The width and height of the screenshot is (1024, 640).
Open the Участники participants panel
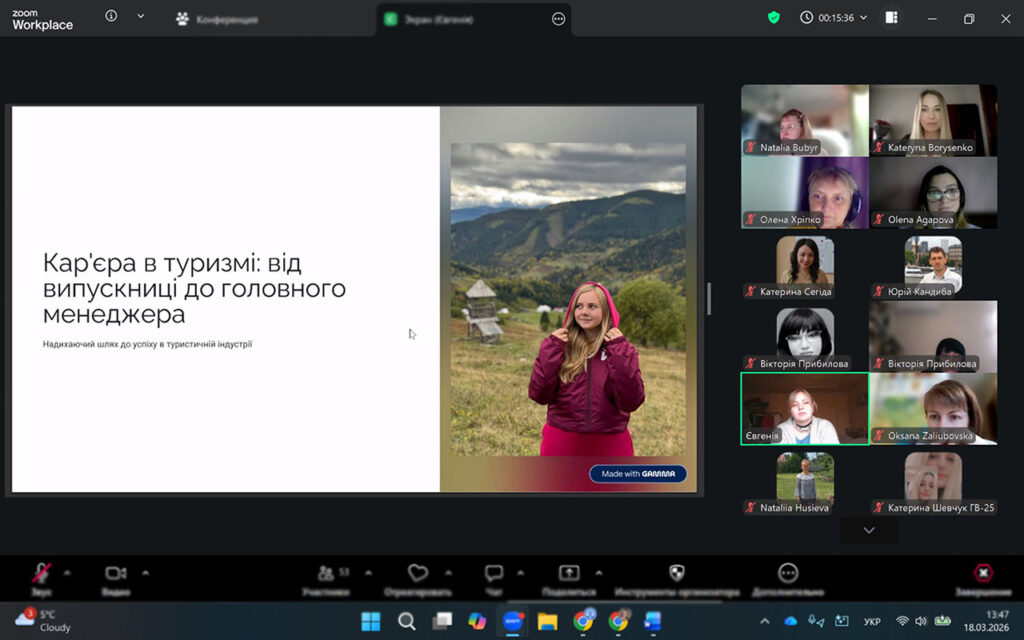327,574
